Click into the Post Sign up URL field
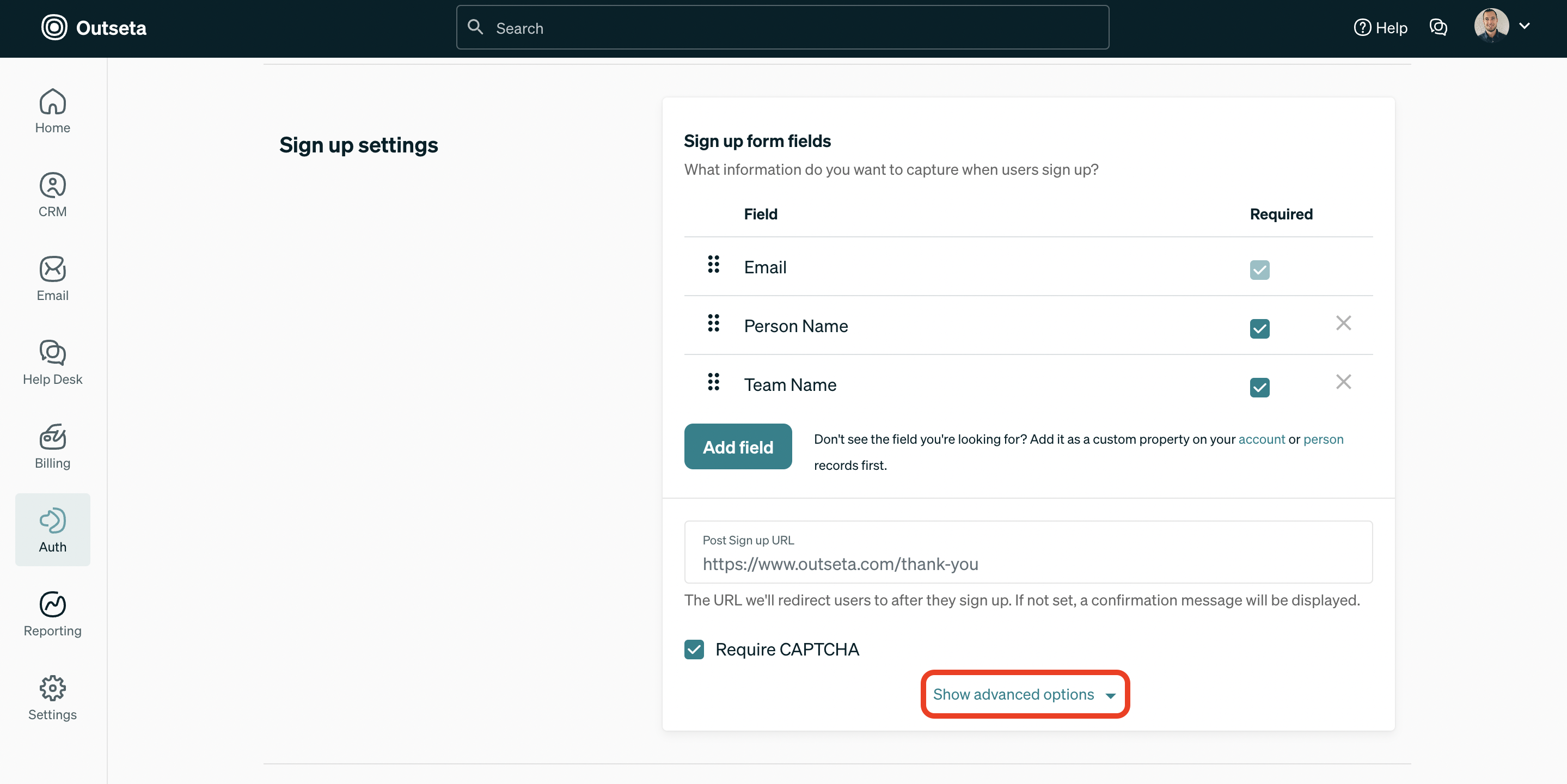Viewport: 1567px width, 784px height. (x=1027, y=563)
